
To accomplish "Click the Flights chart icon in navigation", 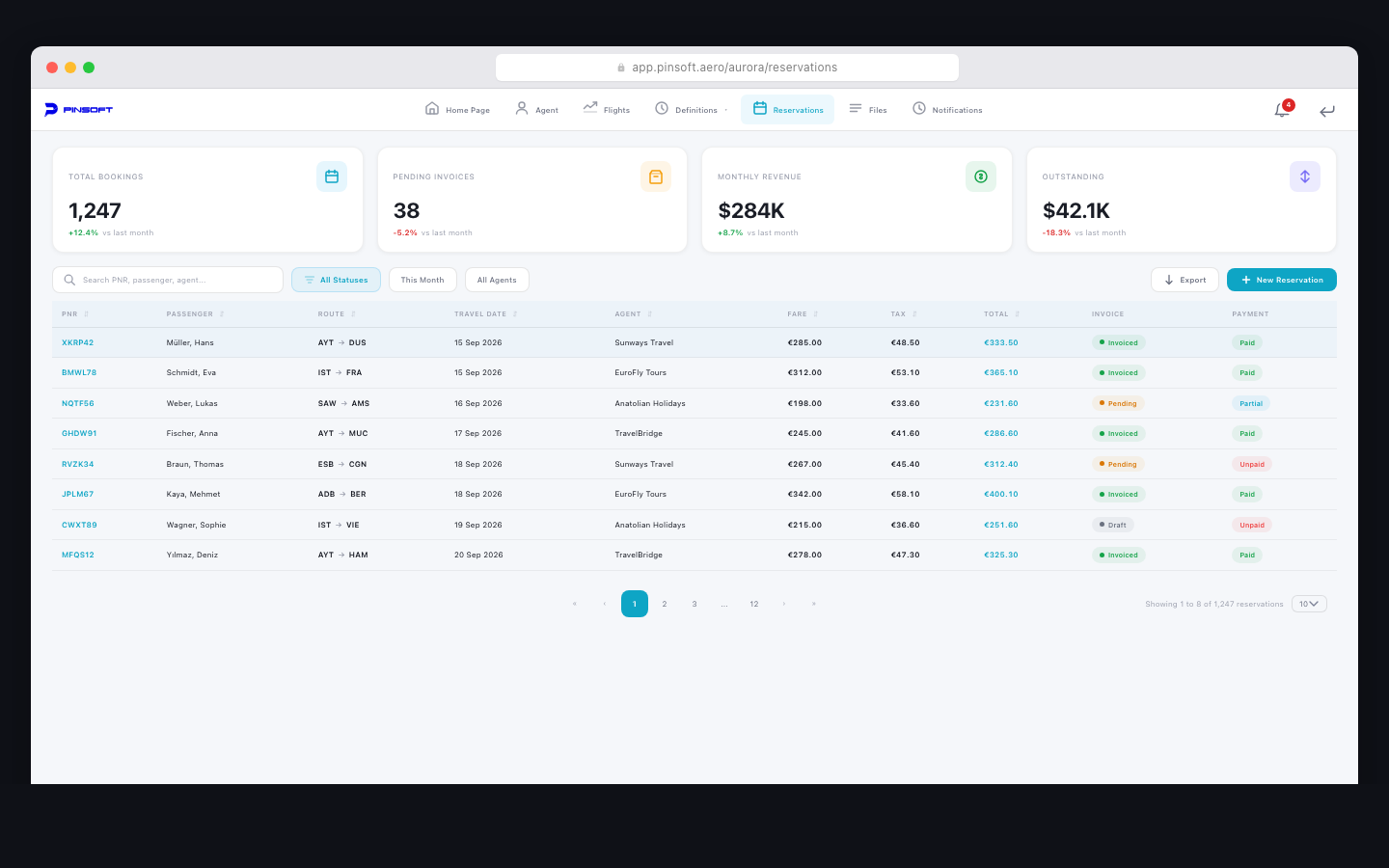I will (x=591, y=108).
